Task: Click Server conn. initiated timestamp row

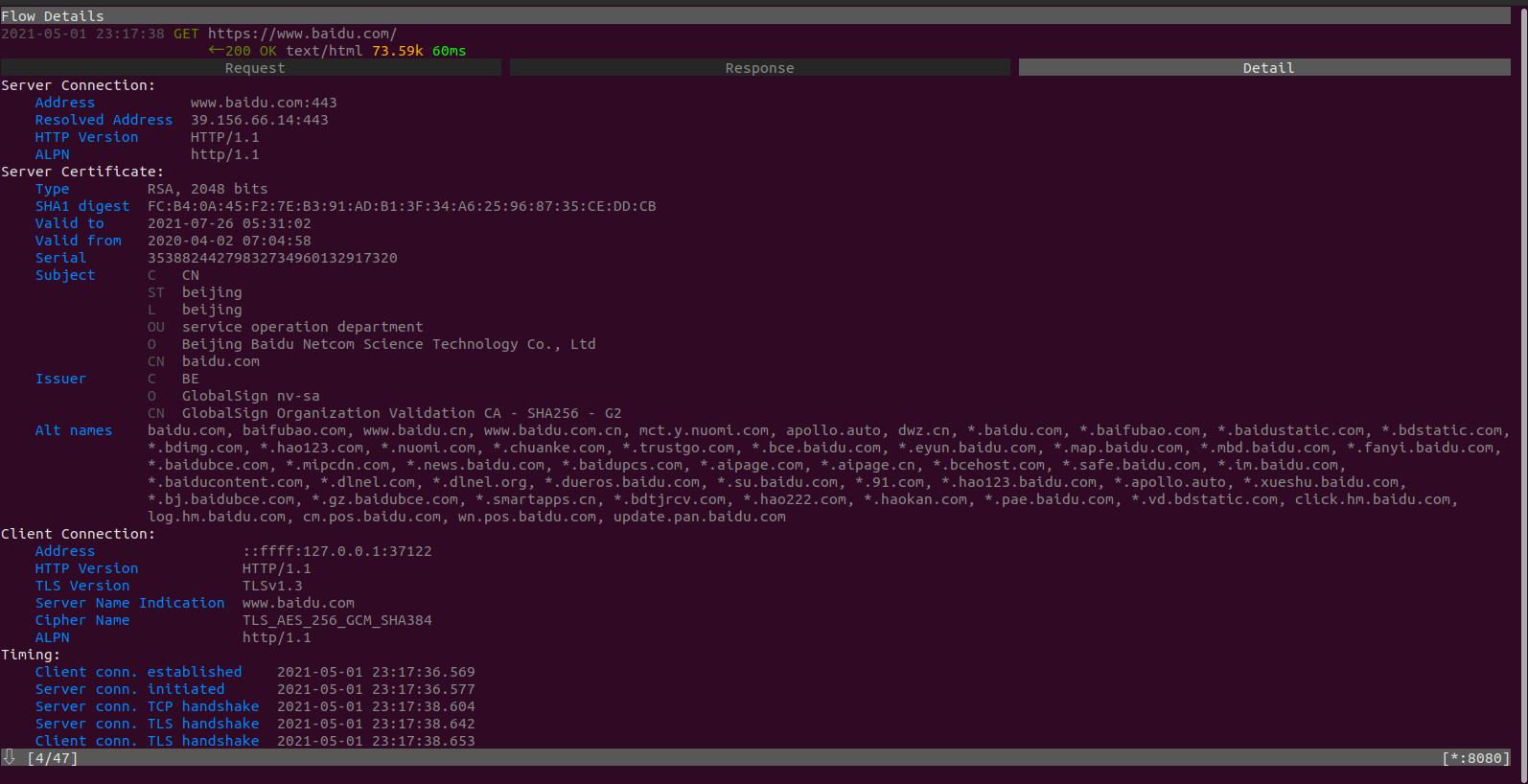Action: 255,689
